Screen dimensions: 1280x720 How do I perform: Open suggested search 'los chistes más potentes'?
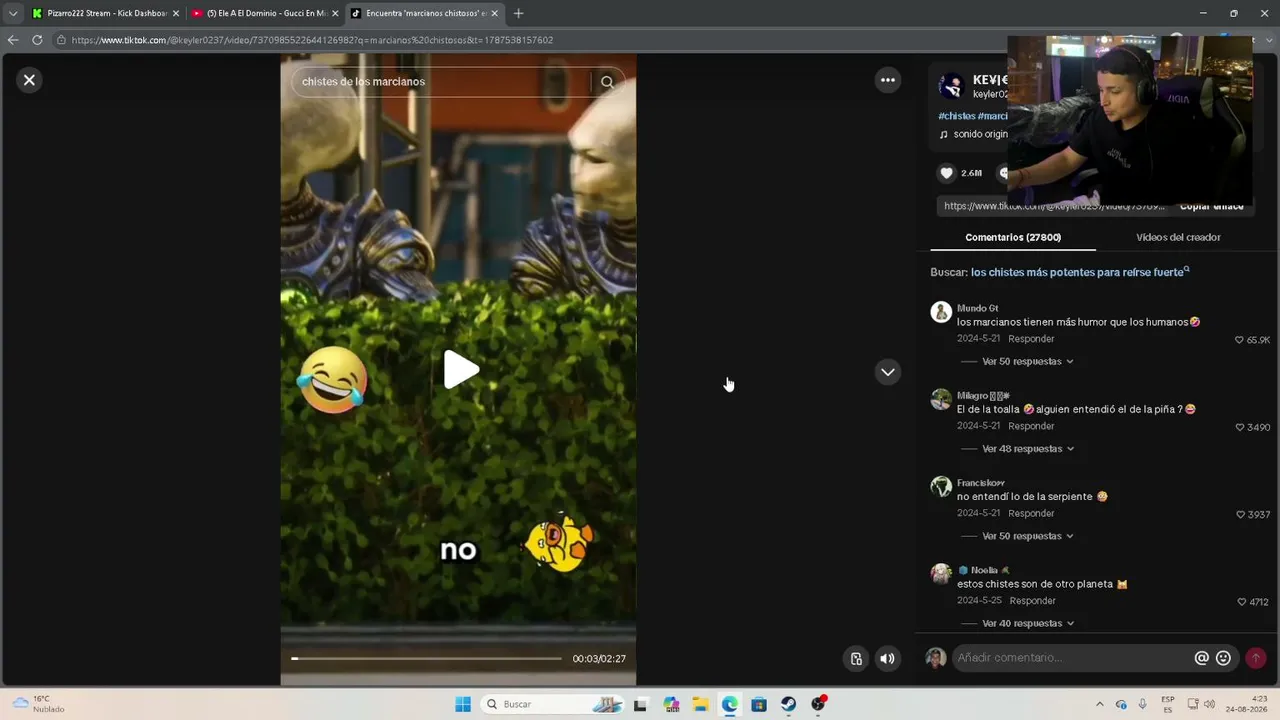coord(1080,272)
